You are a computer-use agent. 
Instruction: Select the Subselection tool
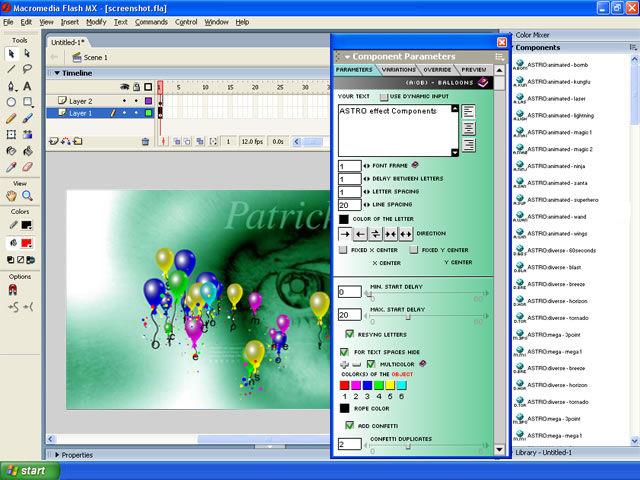27,53
